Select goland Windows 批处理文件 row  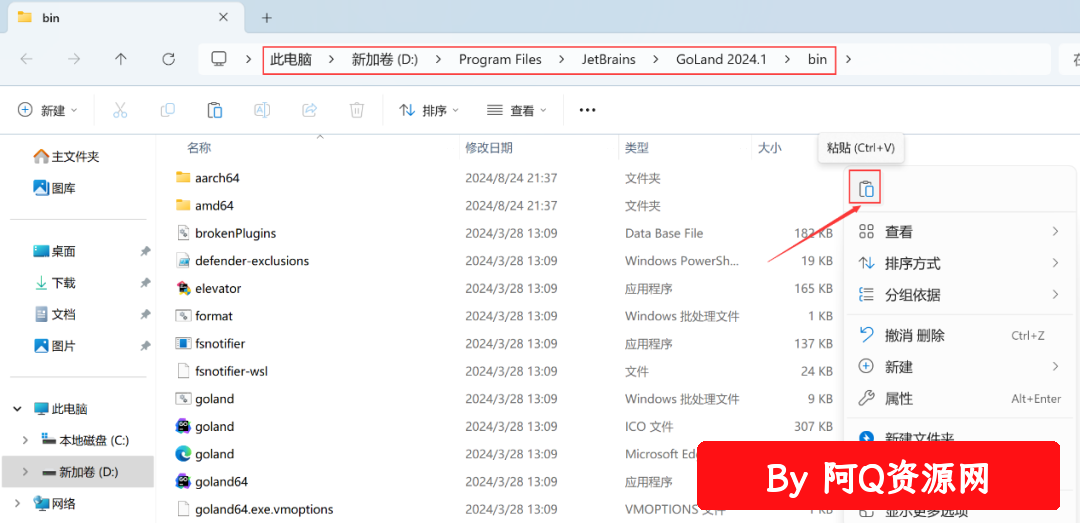[x=504, y=398]
